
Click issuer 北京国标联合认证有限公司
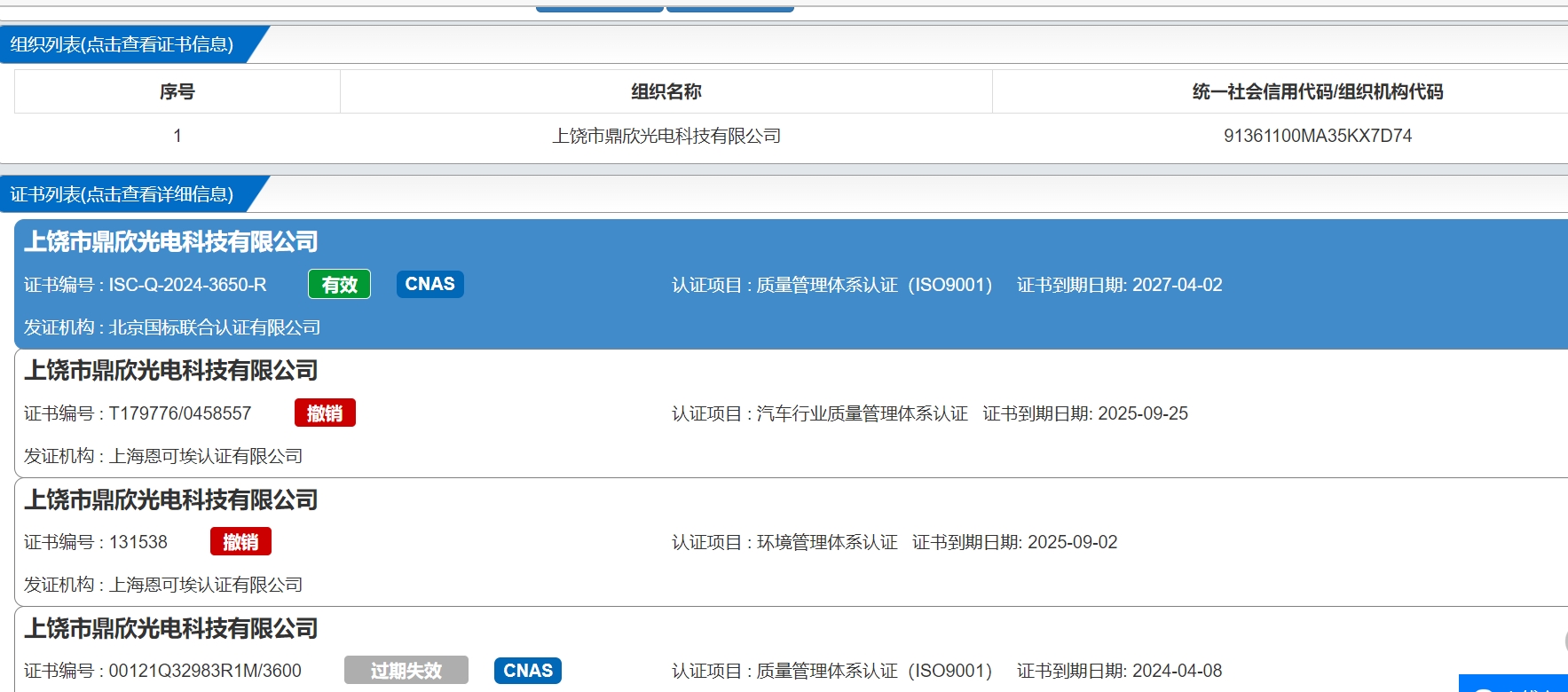pyautogui.click(x=215, y=327)
